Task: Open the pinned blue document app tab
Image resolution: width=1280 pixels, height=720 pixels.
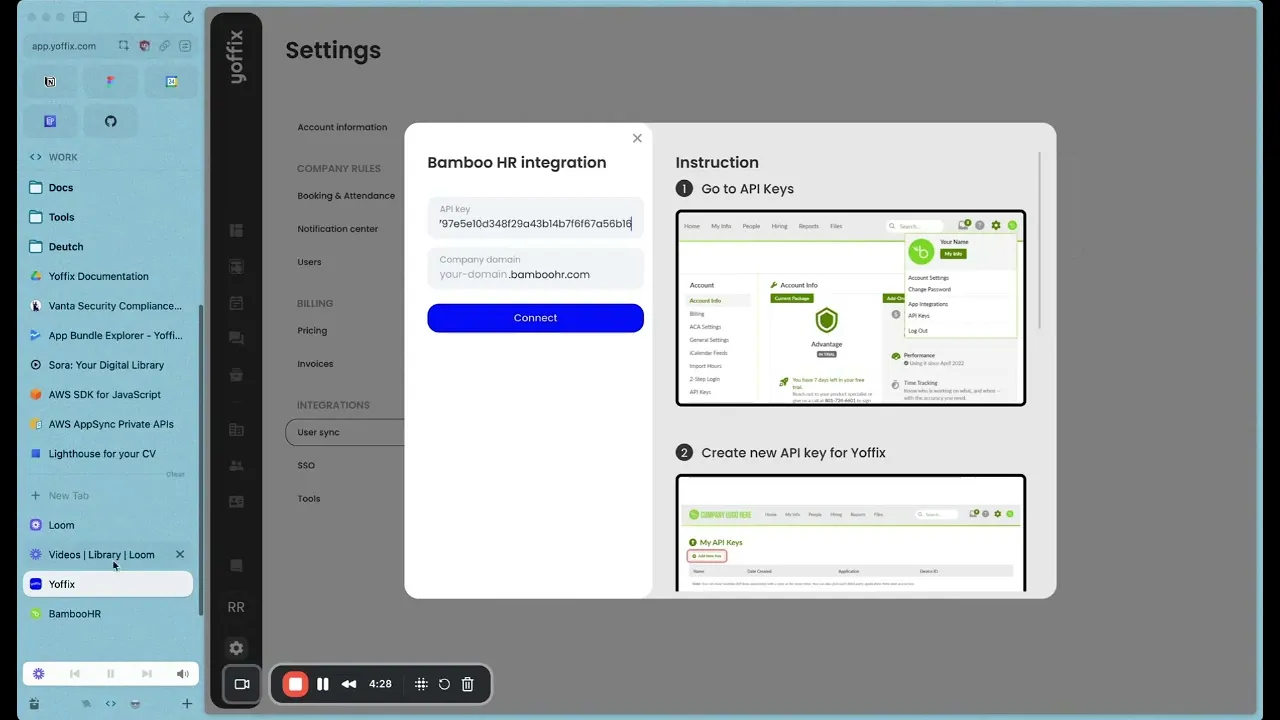Action: [50, 121]
